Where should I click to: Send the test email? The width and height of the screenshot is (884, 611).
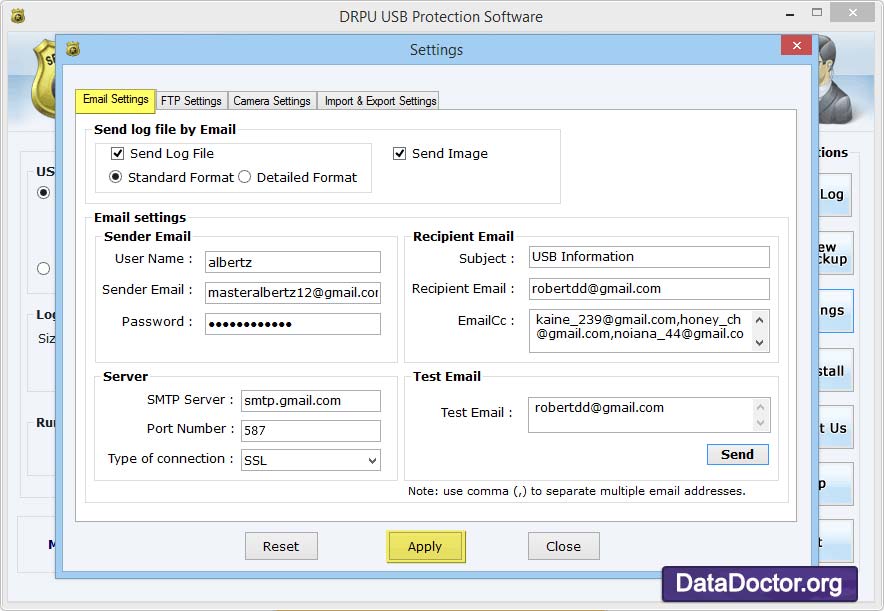(x=737, y=454)
